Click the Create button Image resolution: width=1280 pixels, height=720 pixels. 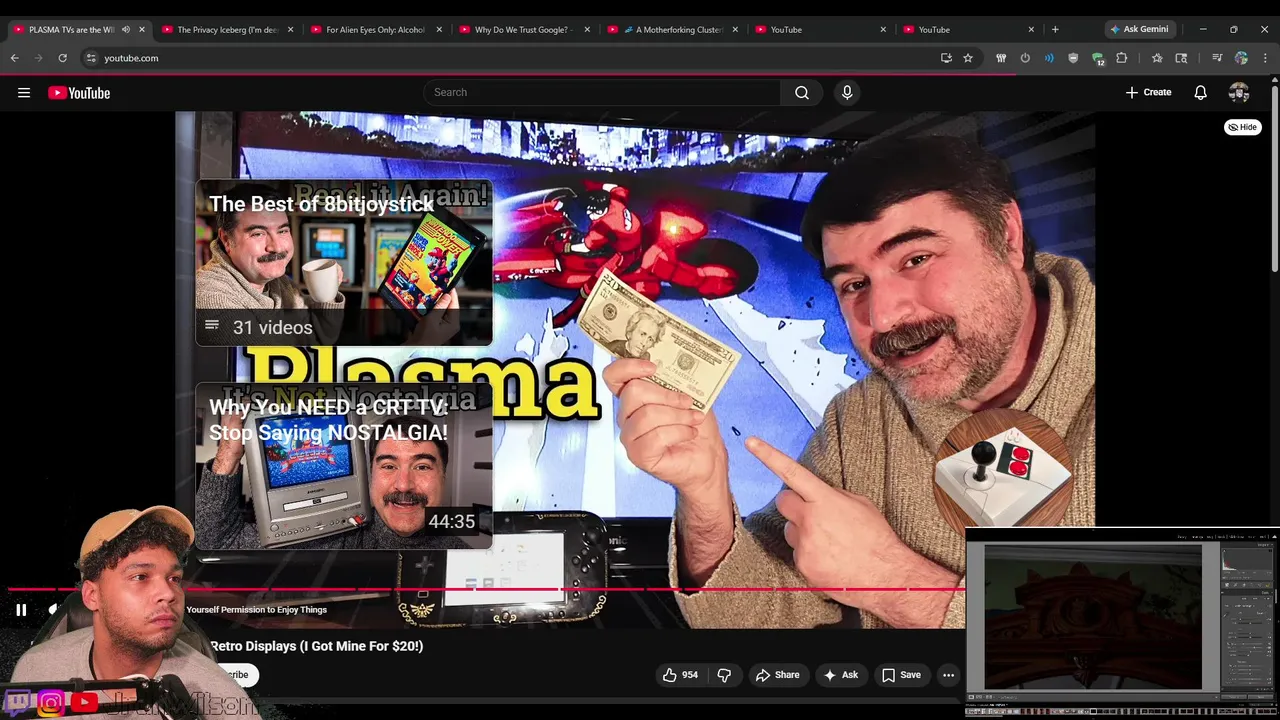[1148, 93]
